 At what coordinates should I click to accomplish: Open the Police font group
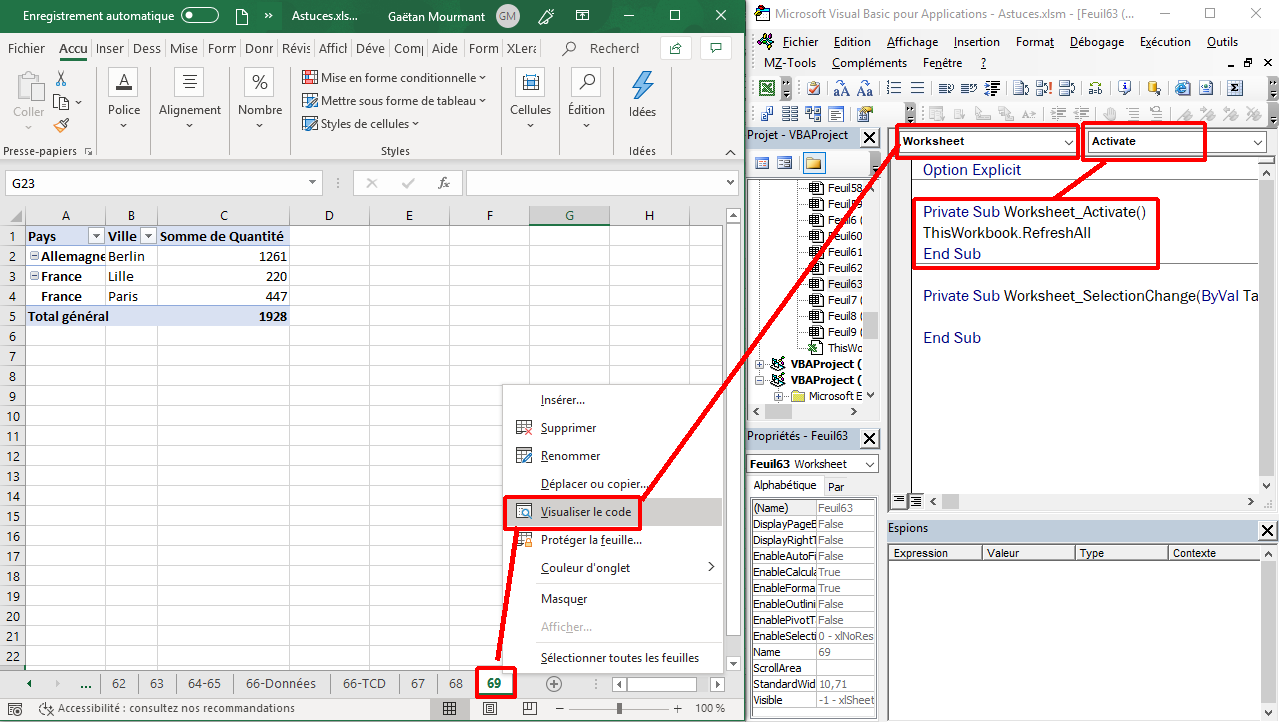click(124, 100)
